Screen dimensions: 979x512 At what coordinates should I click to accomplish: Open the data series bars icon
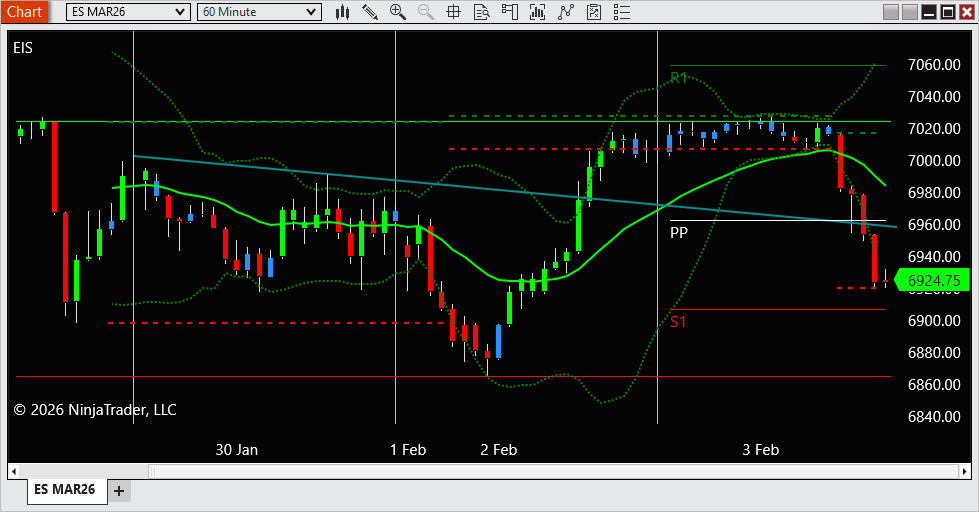pos(537,12)
